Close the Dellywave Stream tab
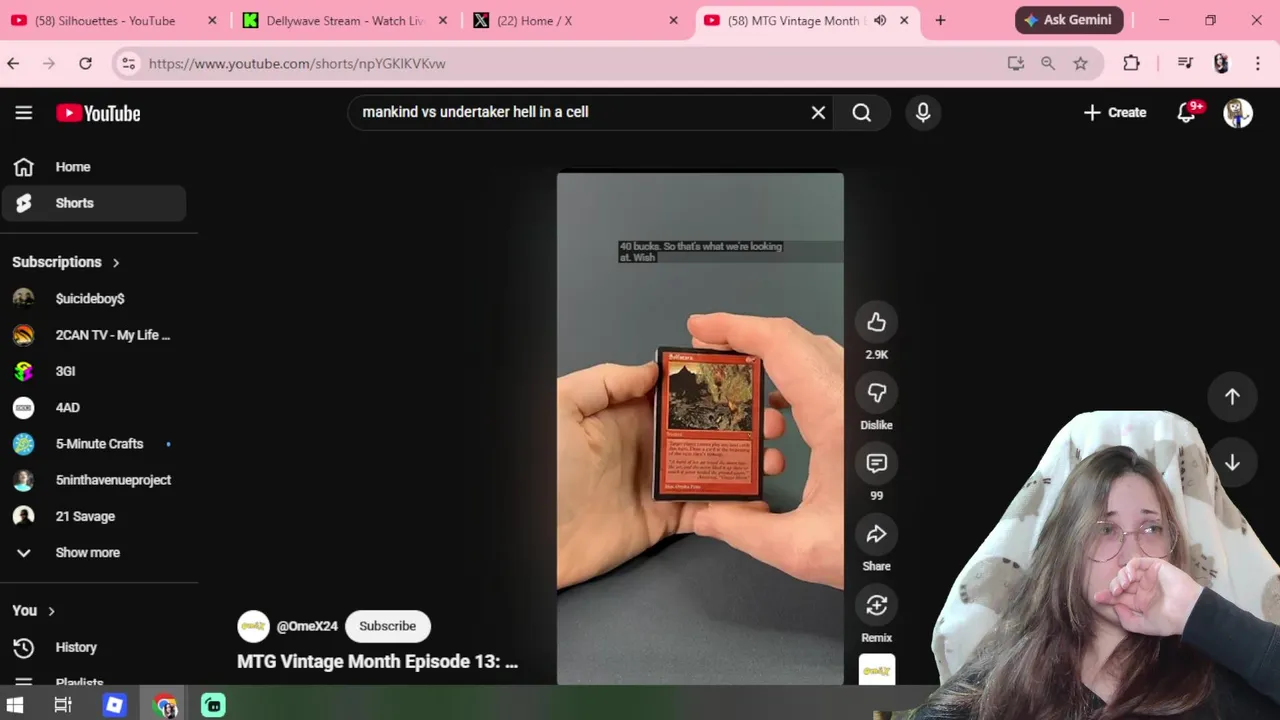This screenshot has width=1280, height=720. [x=443, y=20]
